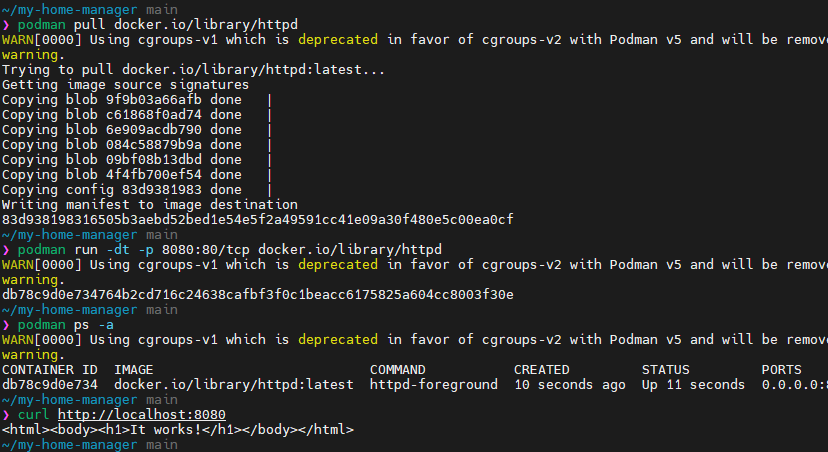Click 'Getting image source signatures' line
This screenshot has width=828, height=452.
click(125, 84)
